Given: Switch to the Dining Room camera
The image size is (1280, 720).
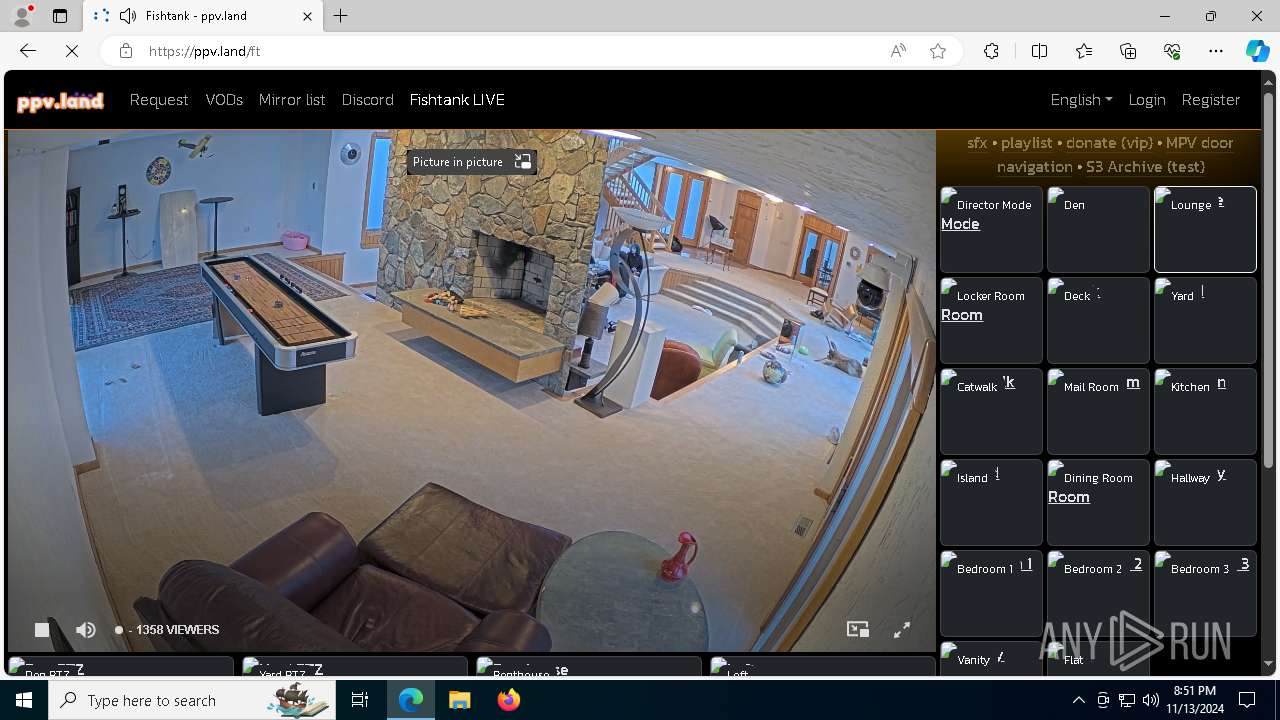Looking at the screenshot, I should tap(1098, 502).
